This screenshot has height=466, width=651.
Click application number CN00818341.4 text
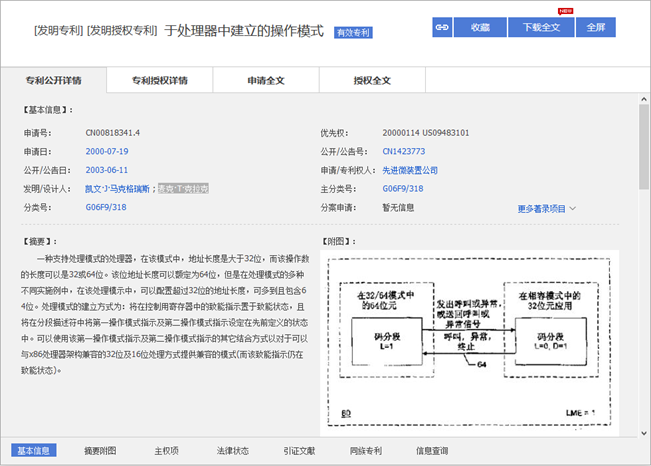113,133
